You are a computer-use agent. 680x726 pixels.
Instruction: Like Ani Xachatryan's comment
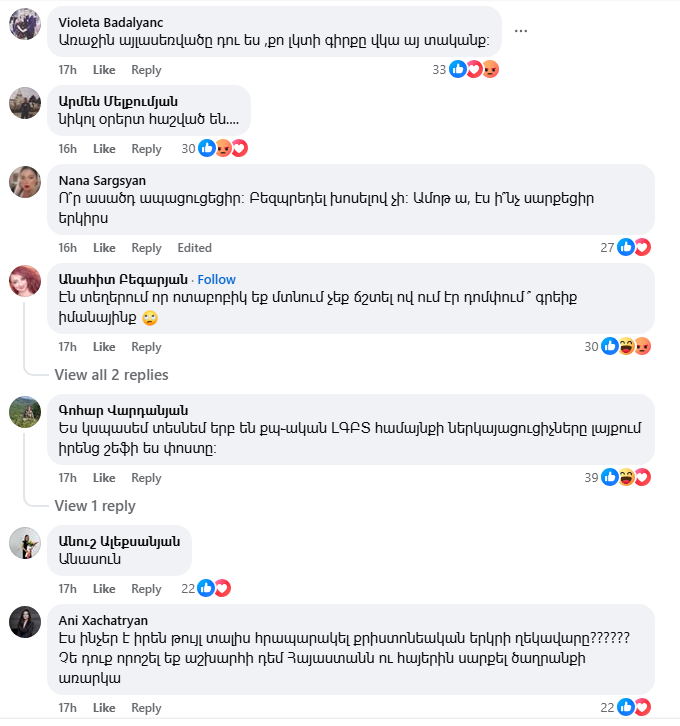click(104, 708)
